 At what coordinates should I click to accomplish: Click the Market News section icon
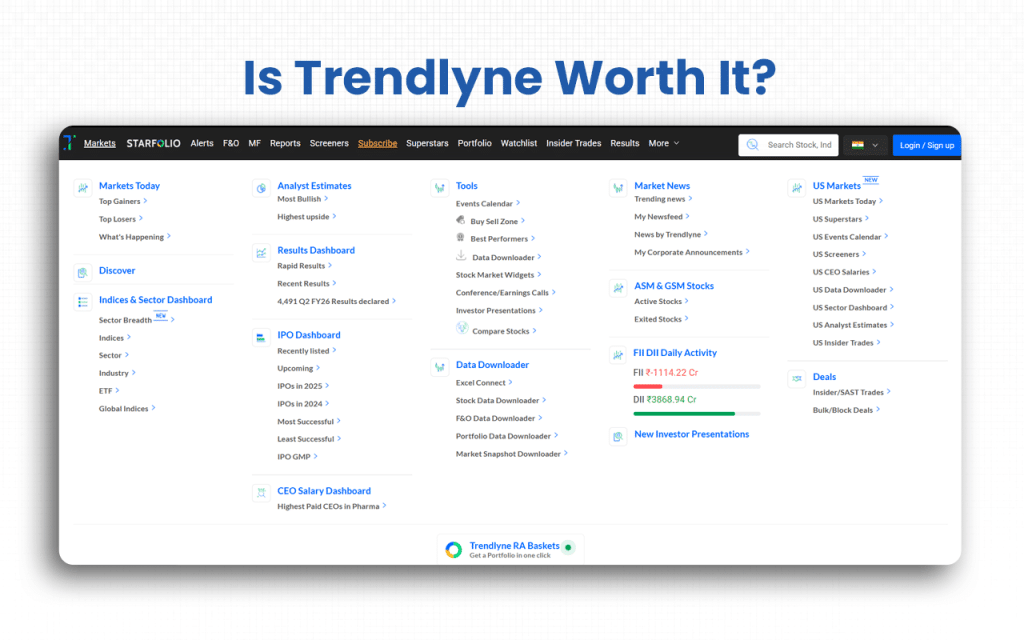618,186
